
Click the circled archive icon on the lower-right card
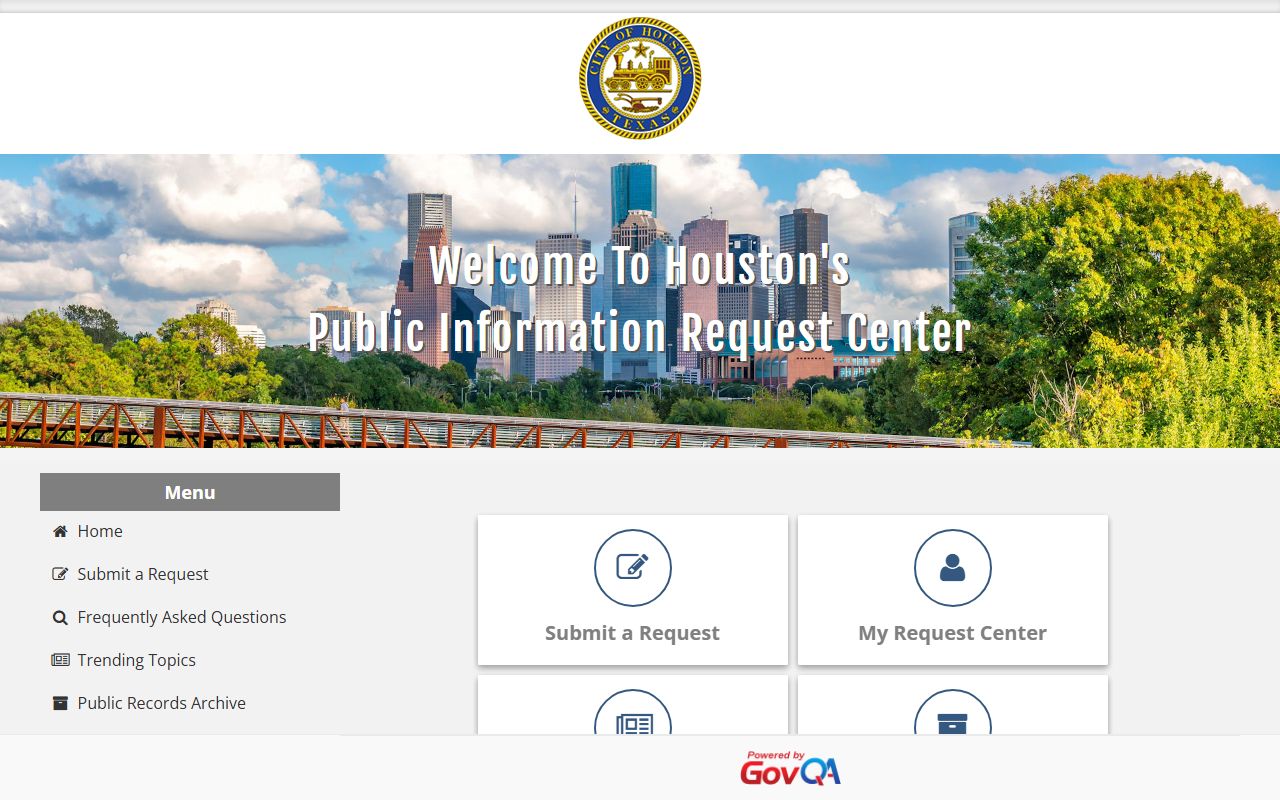(x=953, y=713)
